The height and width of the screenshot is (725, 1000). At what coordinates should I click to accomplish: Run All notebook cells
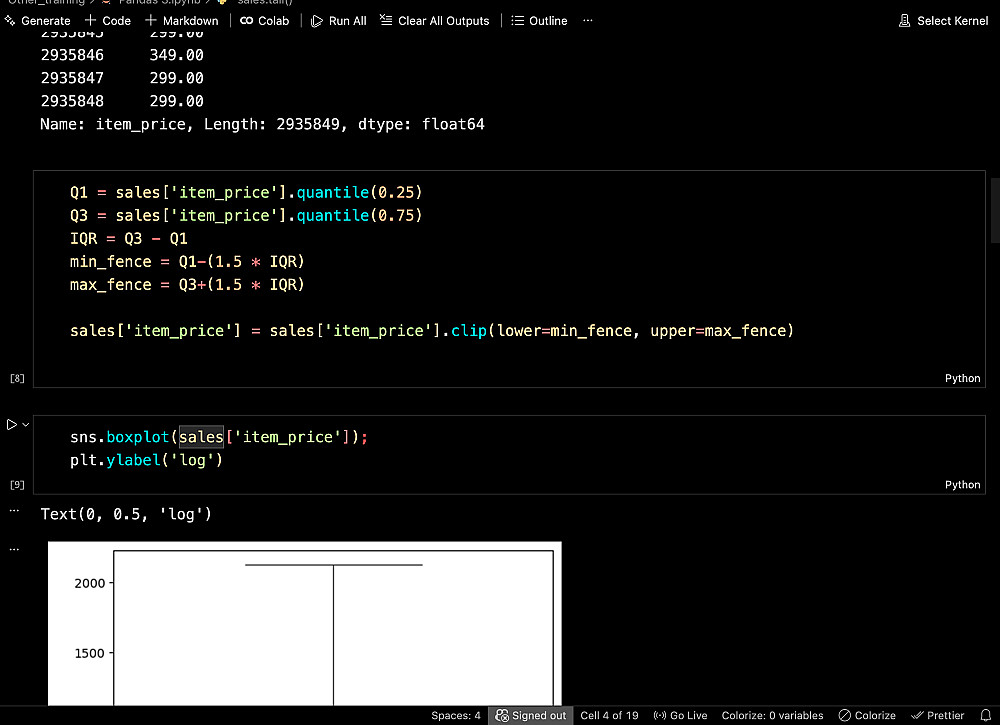(339, 20)
